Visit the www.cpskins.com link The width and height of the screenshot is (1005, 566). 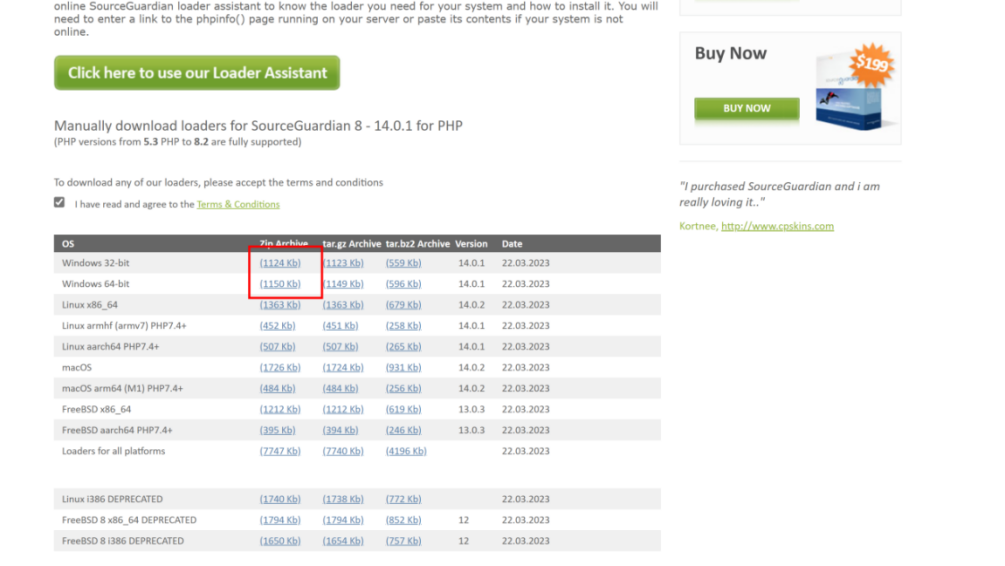point(777,226)
